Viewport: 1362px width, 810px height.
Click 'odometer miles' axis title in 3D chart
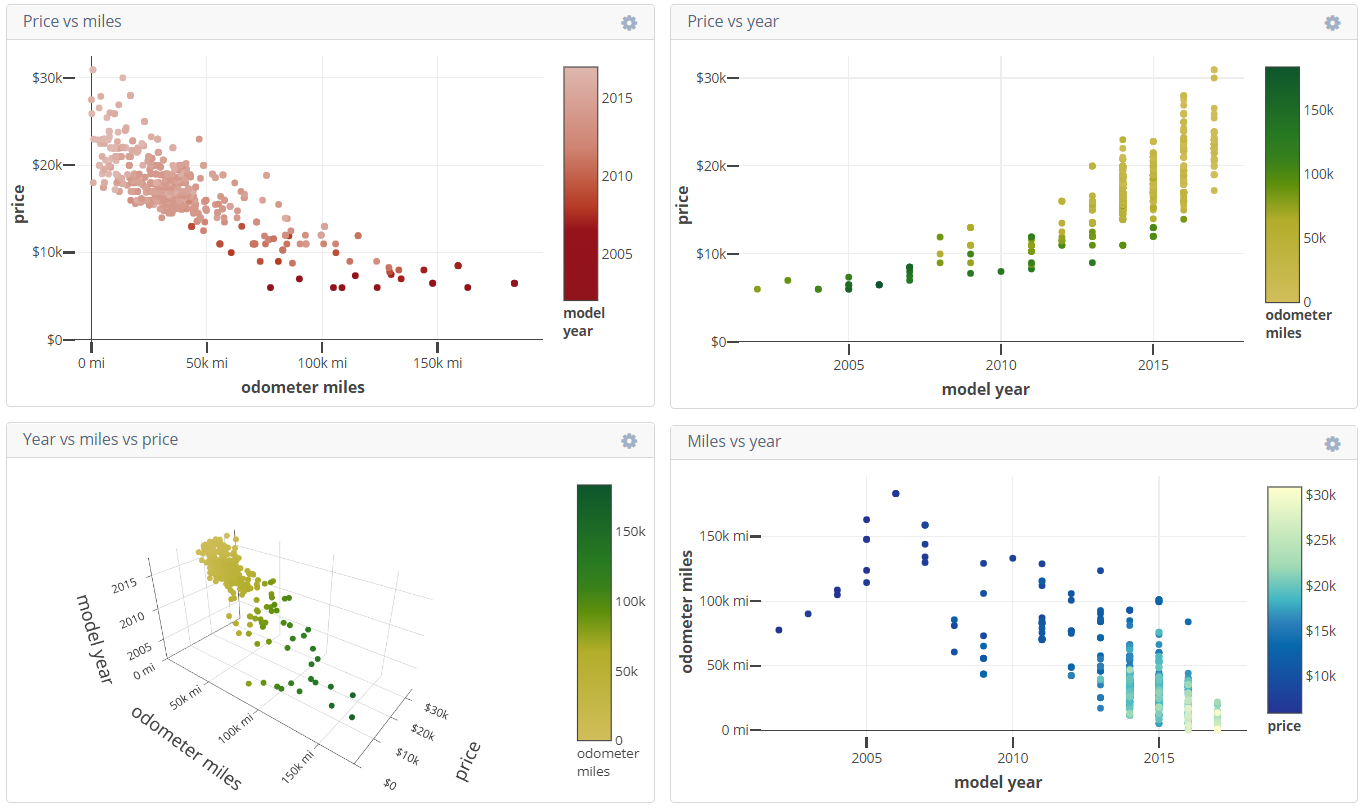click(x=187, y=747)
